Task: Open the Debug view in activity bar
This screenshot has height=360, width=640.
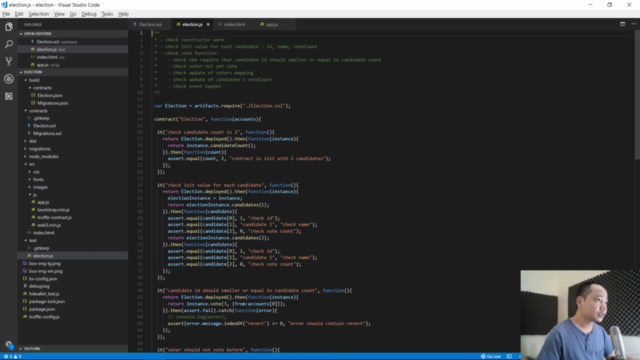Action: [x=9, y=79]
